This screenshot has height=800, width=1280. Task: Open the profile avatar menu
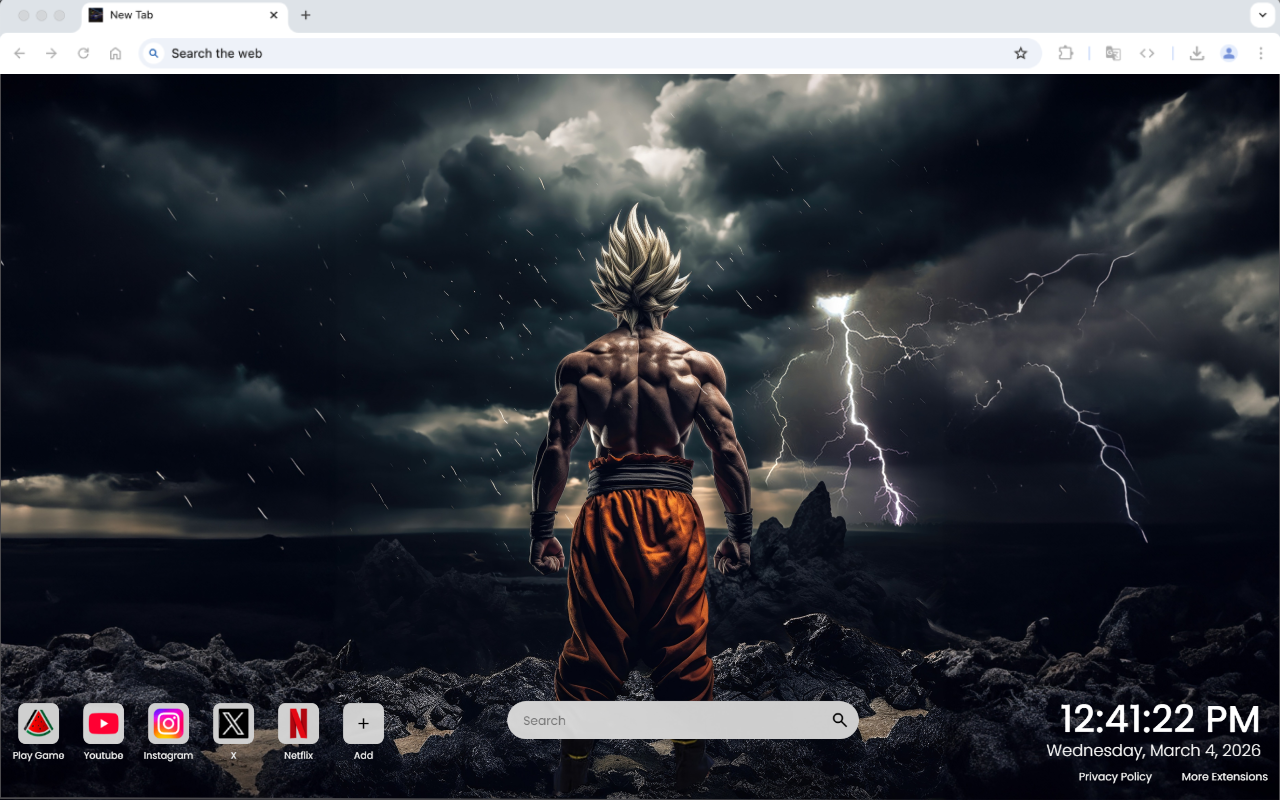1229,53
